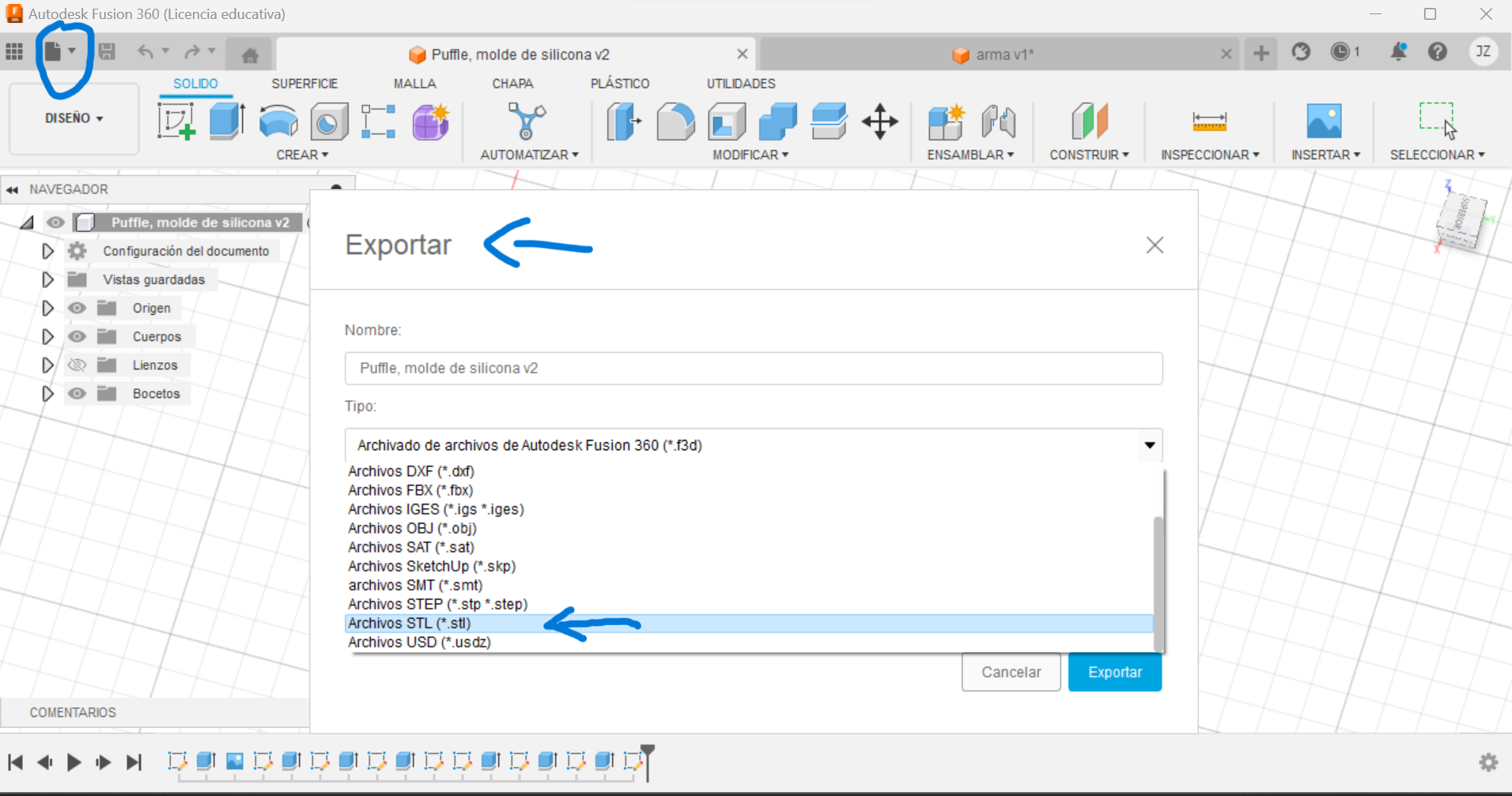Select the Move/Copy tool

pyautogui.click(x=880, y=122)
